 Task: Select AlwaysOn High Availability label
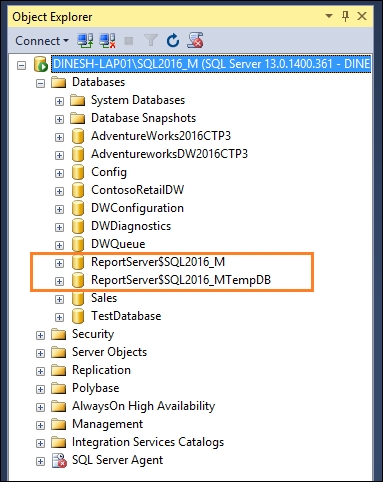tap(143, 406)
